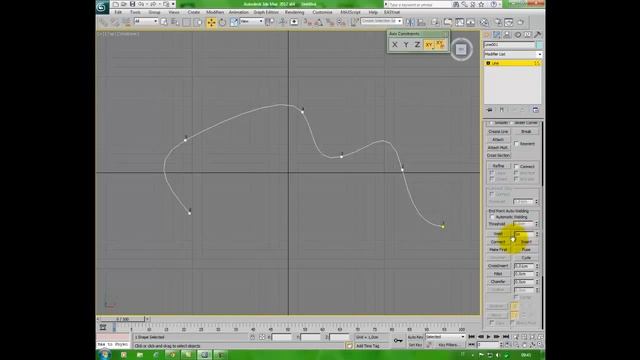Click the Rendered Frame Window icon
This screenshot has height=360, width=640.
509,22
